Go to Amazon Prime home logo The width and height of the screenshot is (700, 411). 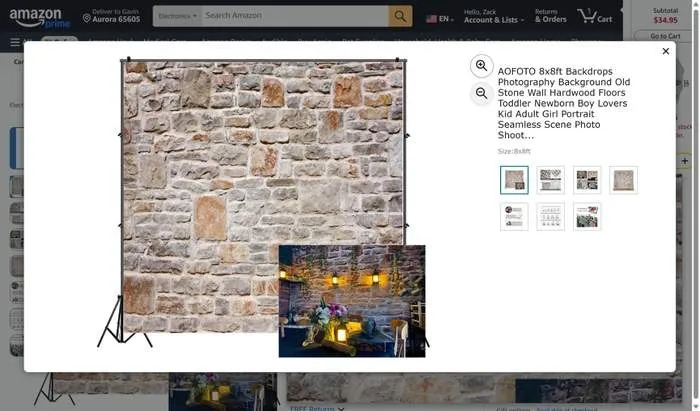[x=40, y=17]
